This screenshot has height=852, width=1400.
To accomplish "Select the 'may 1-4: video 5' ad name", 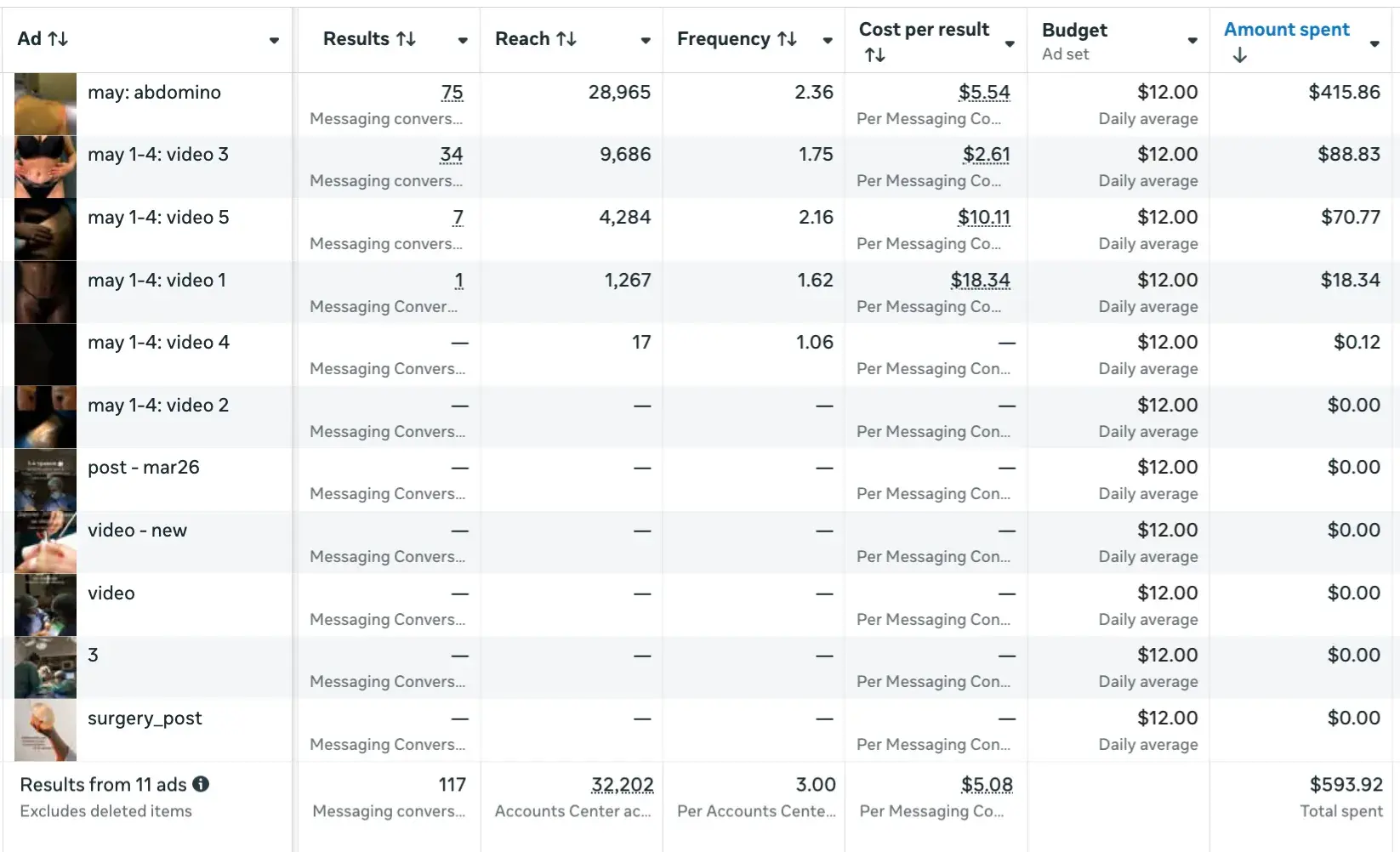I will [x=158, y=218].
